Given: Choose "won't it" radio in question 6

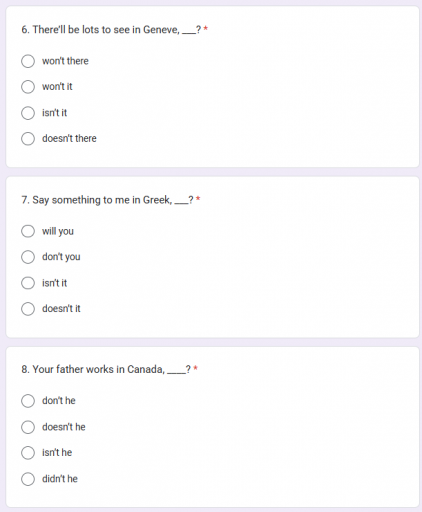Looking at the screenshot, I should (x=28, y=87).
